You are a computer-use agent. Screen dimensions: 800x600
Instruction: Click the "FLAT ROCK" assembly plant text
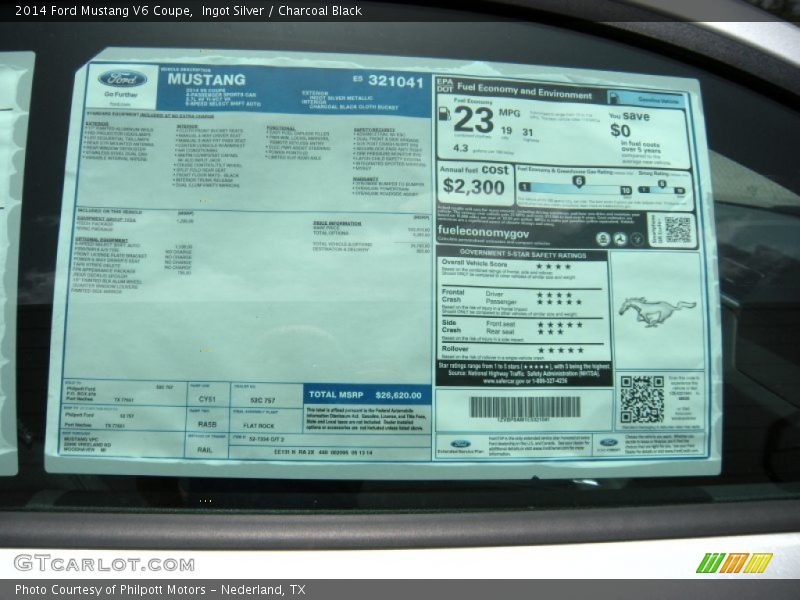coord(259,426)
